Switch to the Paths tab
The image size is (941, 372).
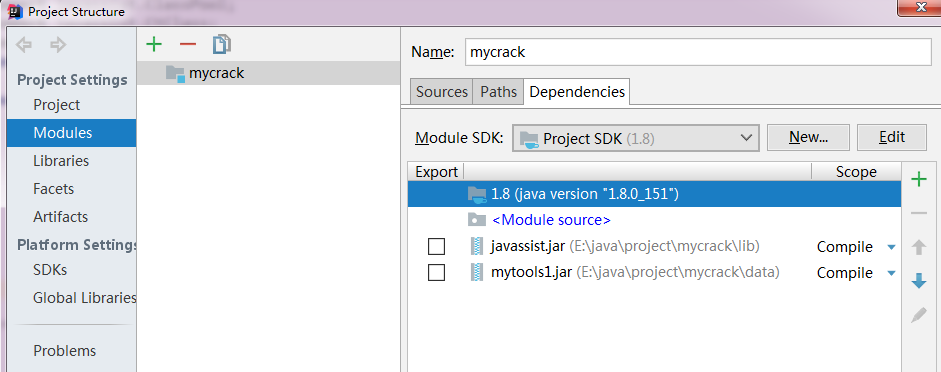[x=498, y=92]
